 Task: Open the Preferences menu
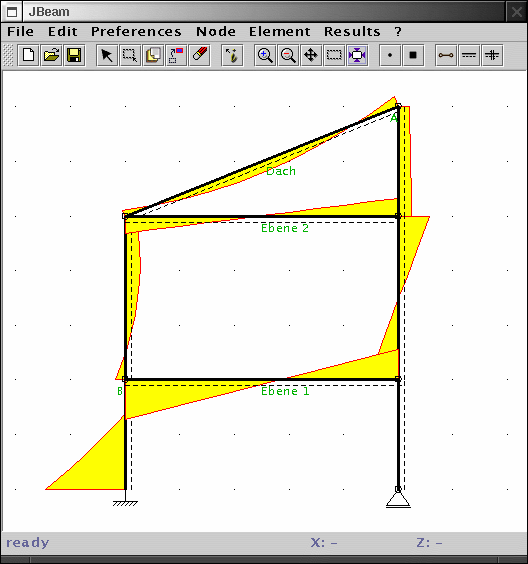tap(136, 32)
